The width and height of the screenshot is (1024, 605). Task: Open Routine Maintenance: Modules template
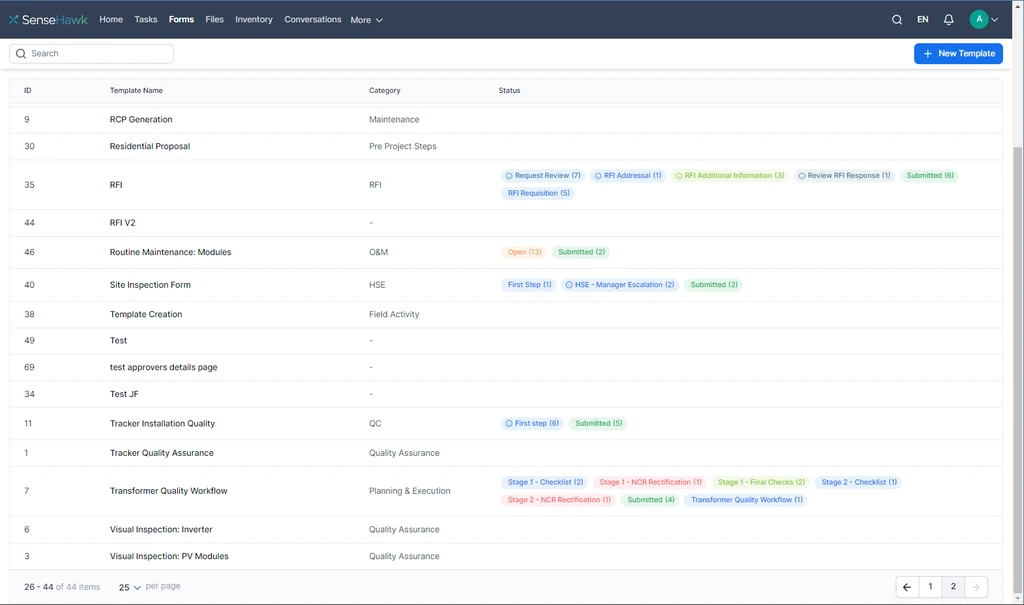tap(170, 252)
